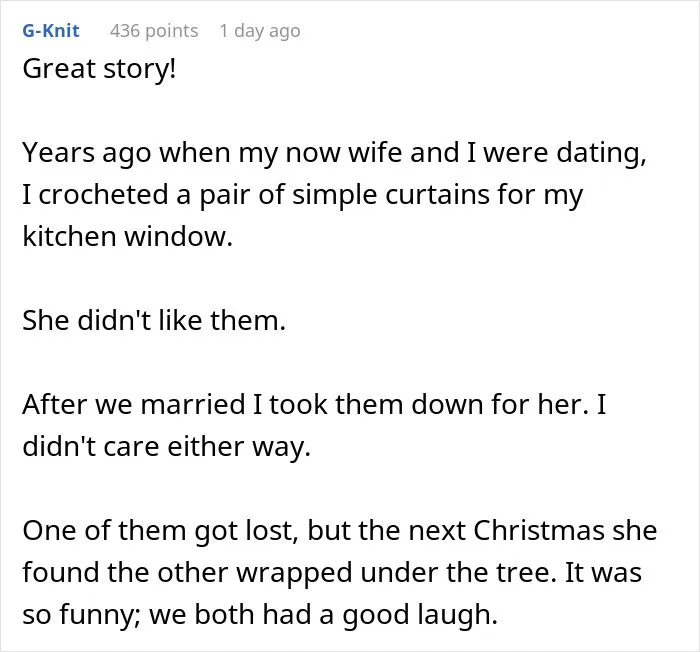Open the G-Knit user profile link
The height and width of the screenshot is (652, 700).
coord(51,31)
